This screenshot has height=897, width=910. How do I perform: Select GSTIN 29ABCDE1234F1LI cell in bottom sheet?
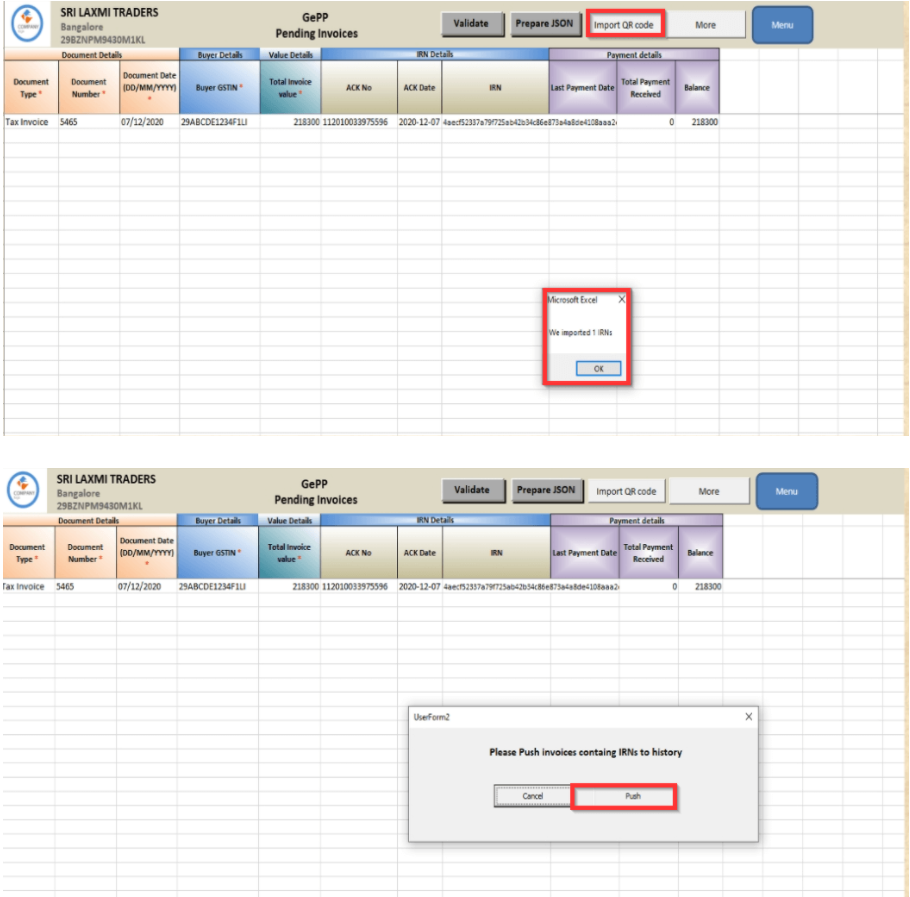click(x=218, y=587)
